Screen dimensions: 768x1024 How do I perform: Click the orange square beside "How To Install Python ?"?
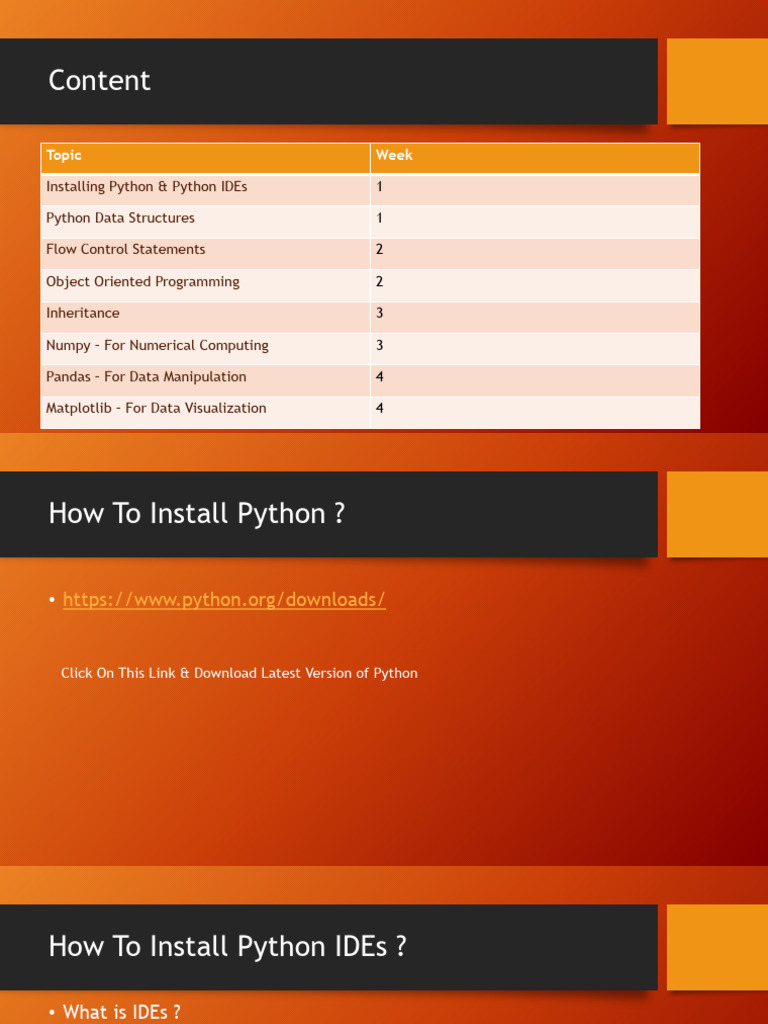(717, 514)
